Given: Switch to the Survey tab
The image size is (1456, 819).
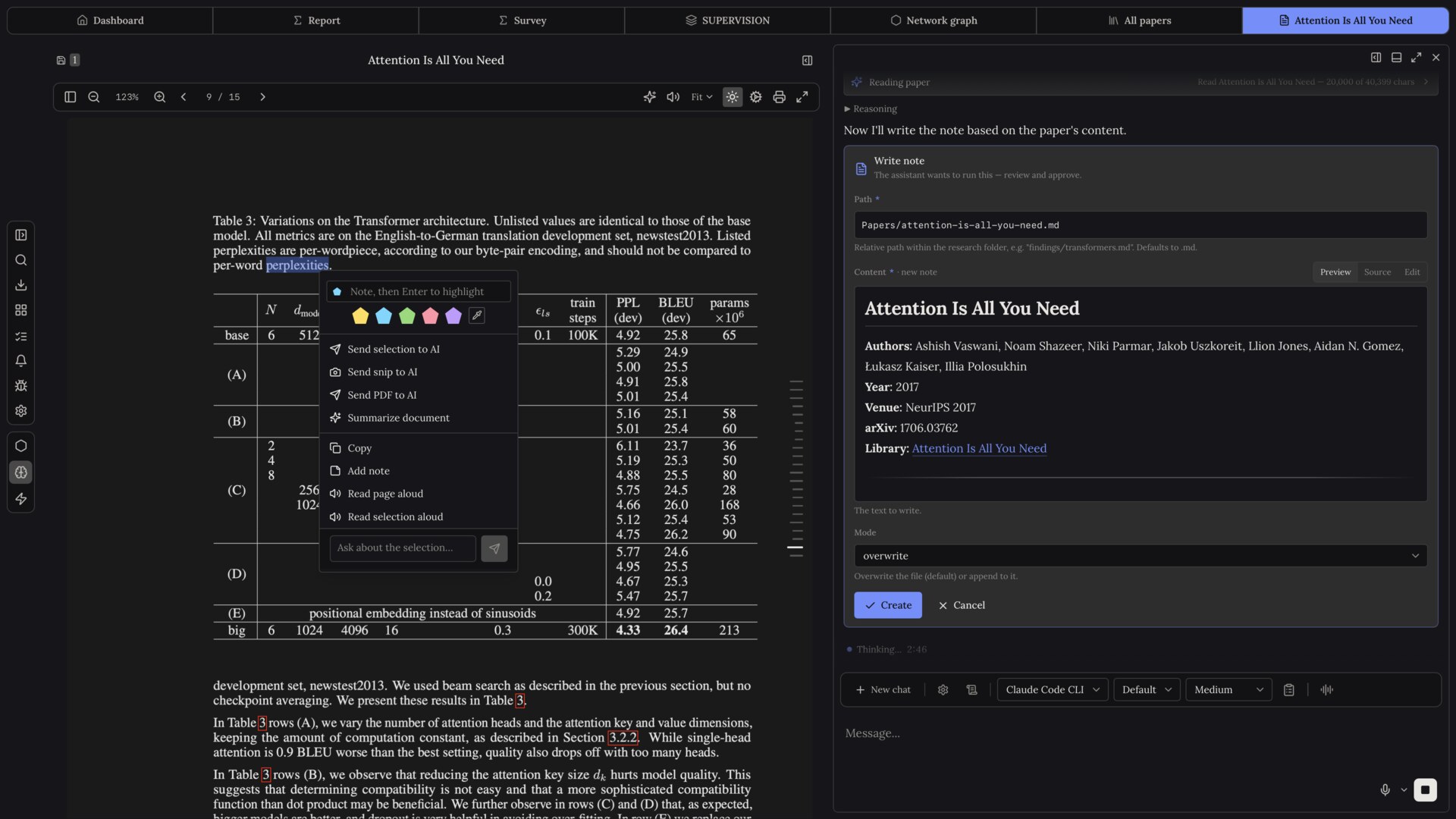Looking at the screenshot, I should click(x=522, y=20).
